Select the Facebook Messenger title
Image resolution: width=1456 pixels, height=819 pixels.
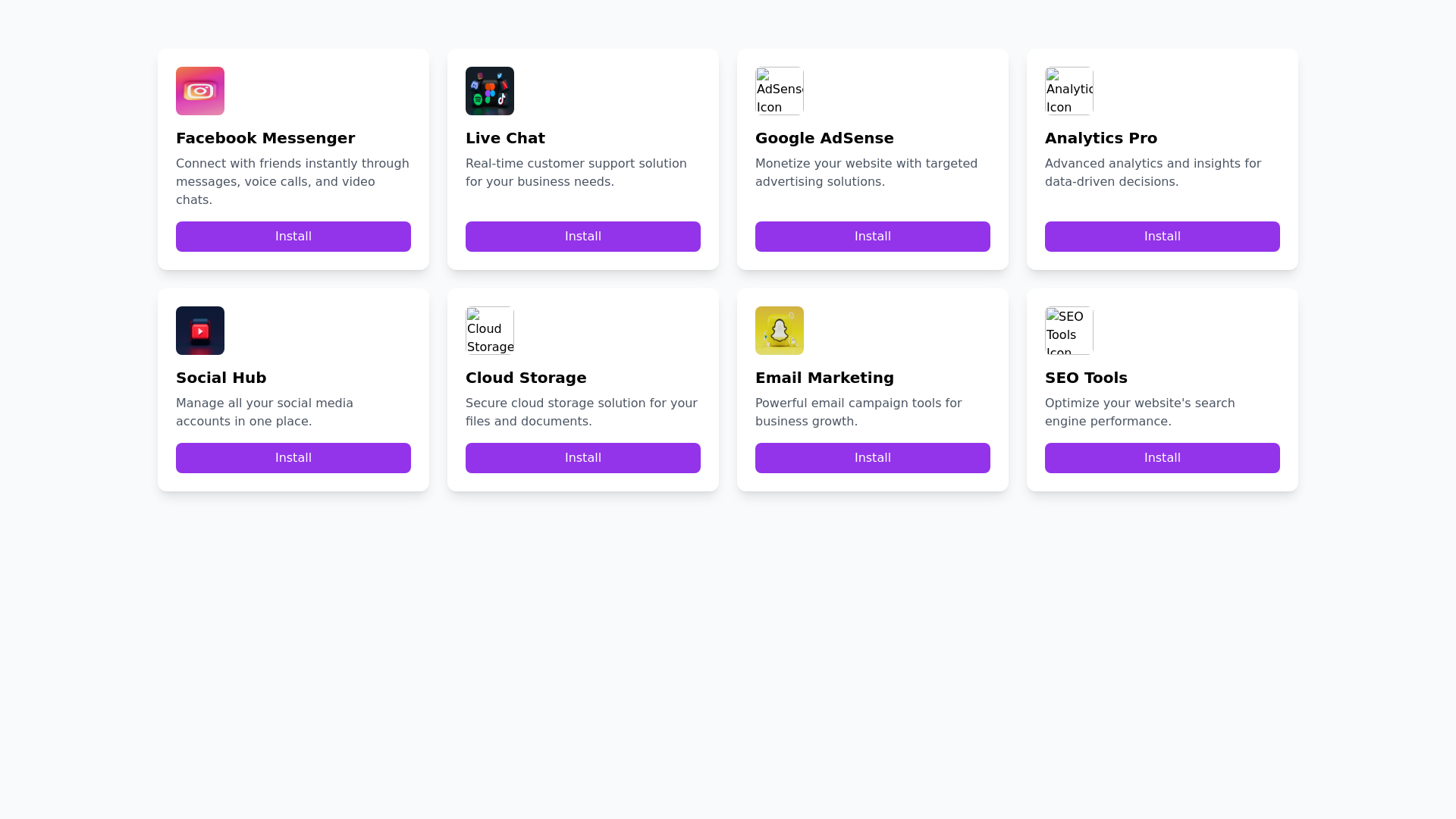pos(265,138)
